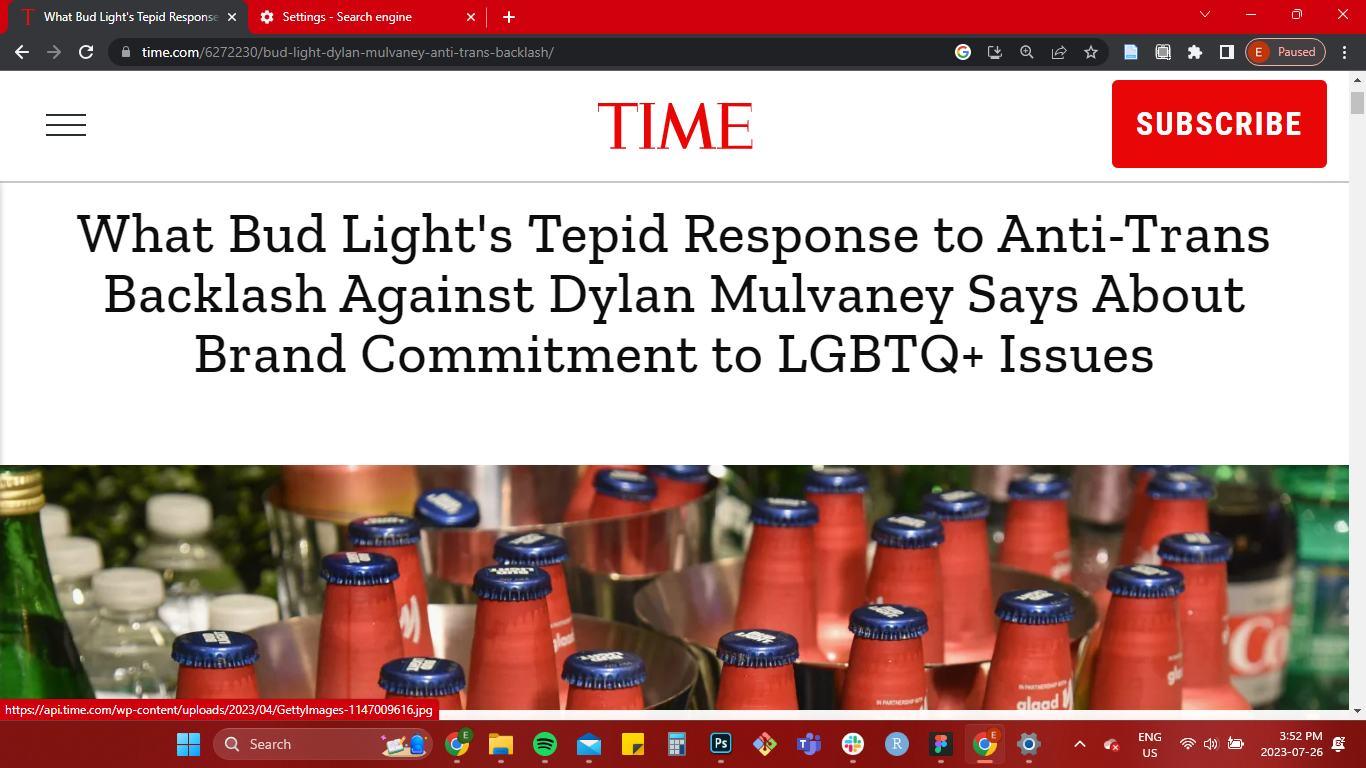Screen dimensions: 1366x768
Task: Show hidden system tray icons
Action: (1079, 744)
